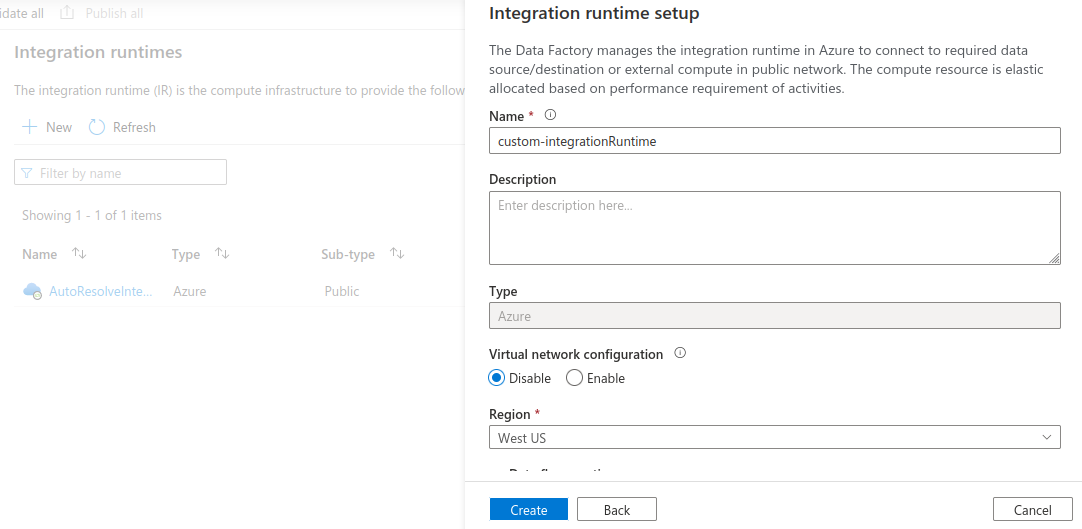
Task: Click the Create button
Action: click(x=529, y=510)
